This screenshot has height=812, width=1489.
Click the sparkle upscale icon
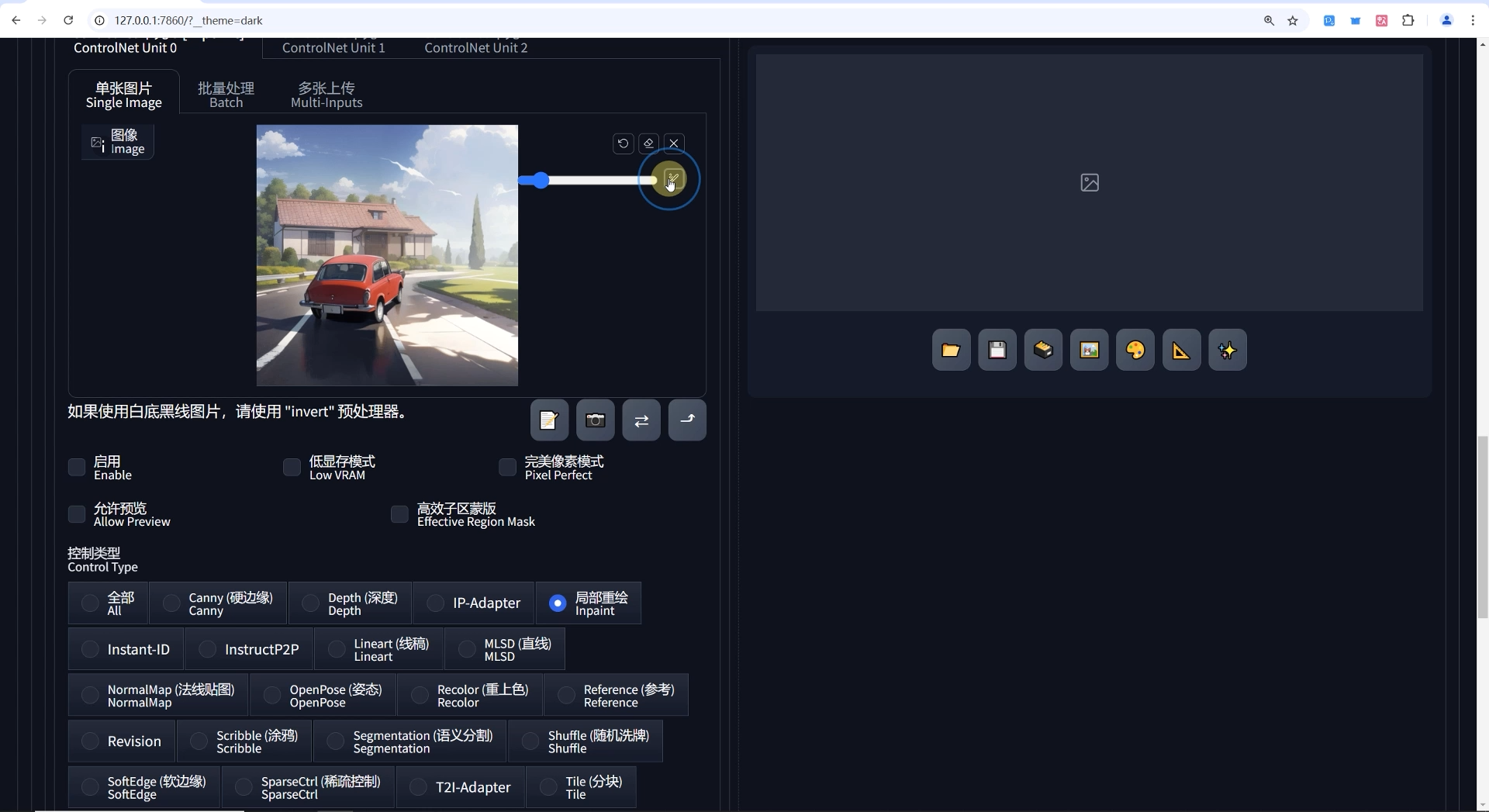[x=1228, y=350]
